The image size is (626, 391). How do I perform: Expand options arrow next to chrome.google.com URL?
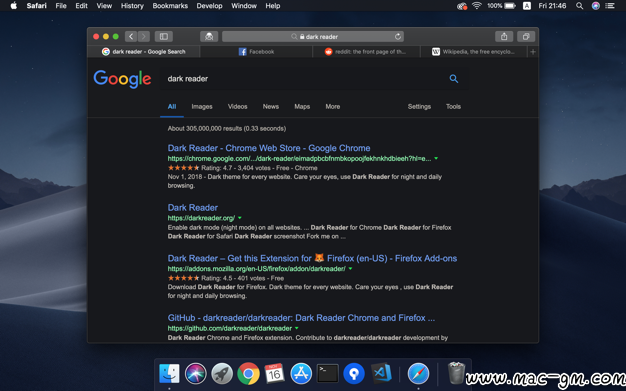point(436,159)
